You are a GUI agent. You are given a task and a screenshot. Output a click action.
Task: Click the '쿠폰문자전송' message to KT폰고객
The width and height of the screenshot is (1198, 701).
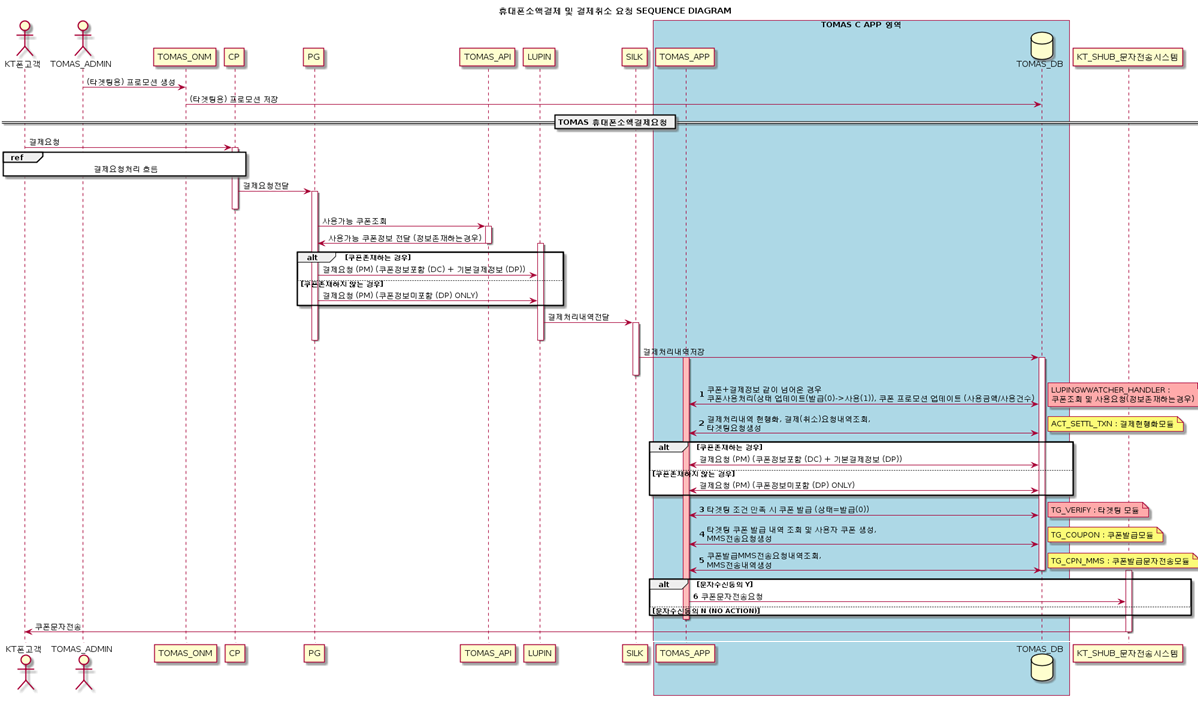(x=57, y=627)
